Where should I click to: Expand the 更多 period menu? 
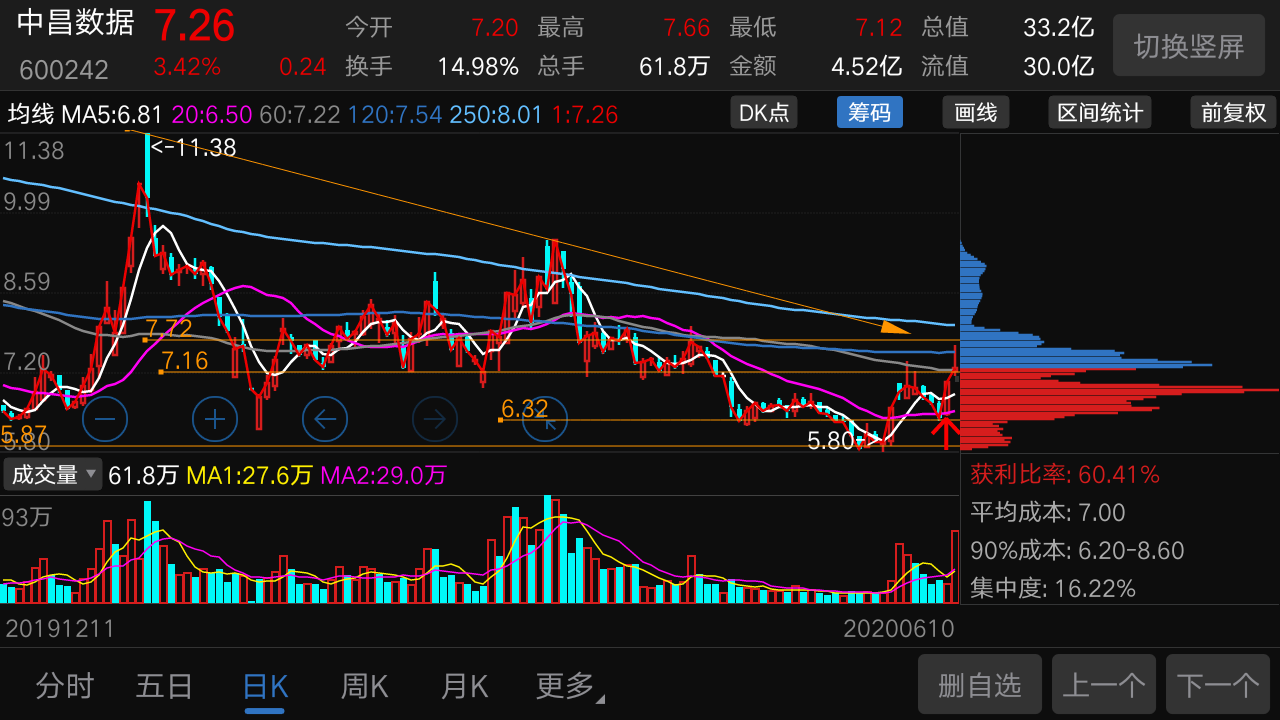point(570,686)
